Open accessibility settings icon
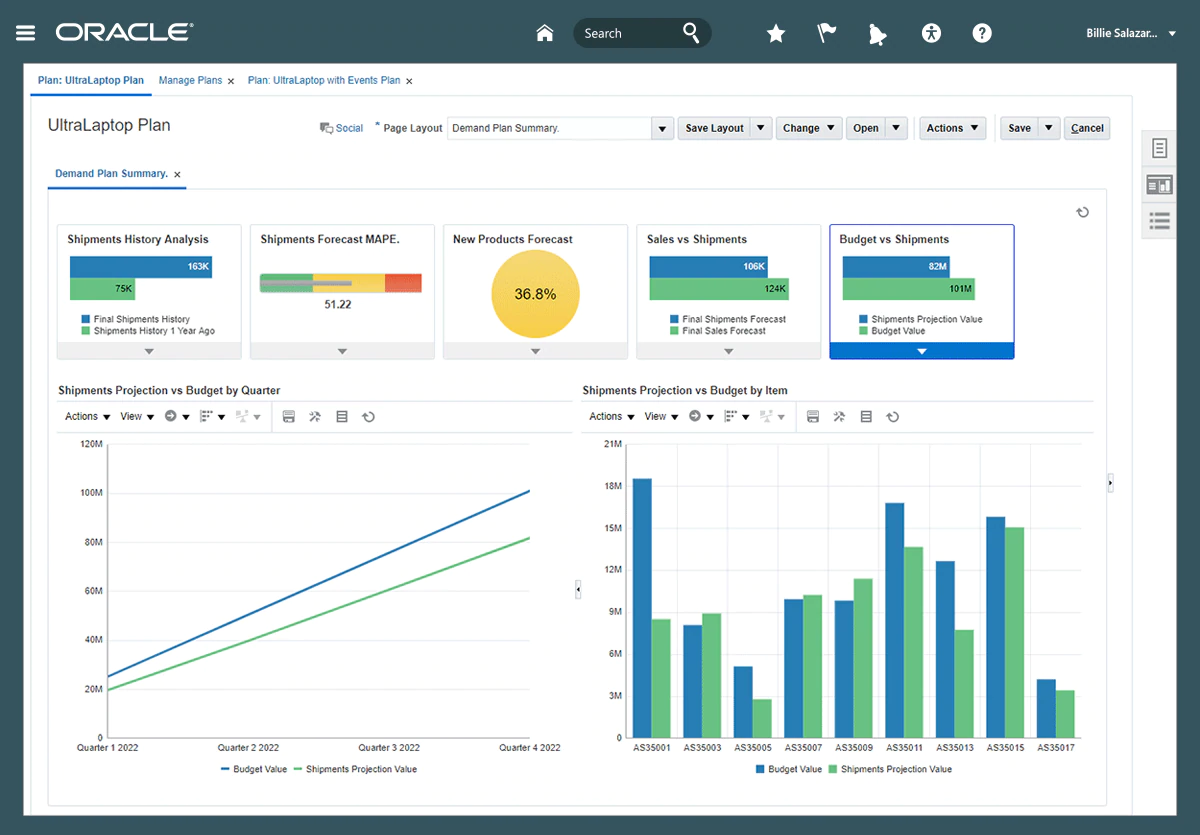Image resolution: width=1200 pixels, height=835 pixels. (931, 33)
